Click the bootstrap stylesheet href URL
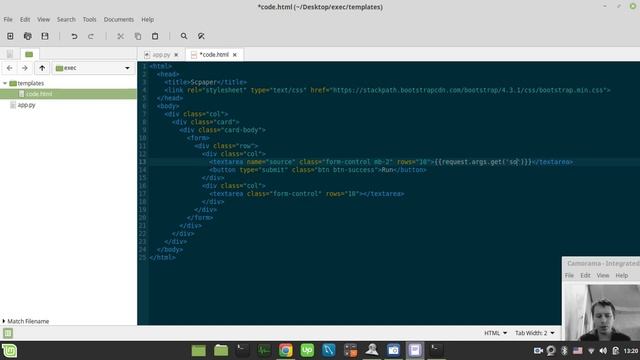 tap(468, 90)
